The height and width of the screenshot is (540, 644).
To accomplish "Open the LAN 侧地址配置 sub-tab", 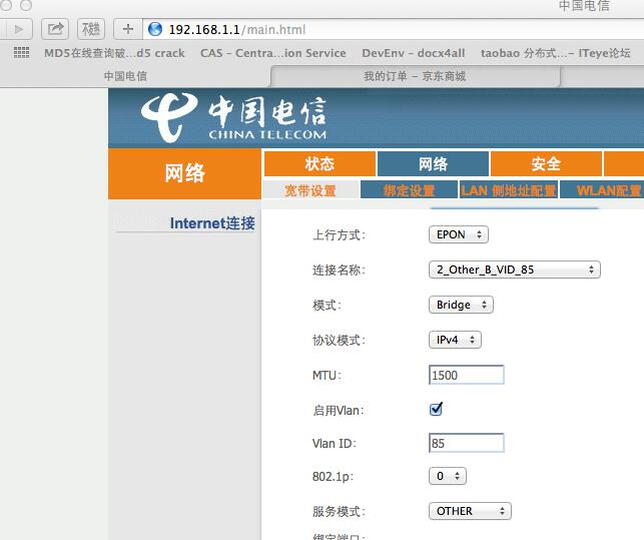I will point(508,191).
